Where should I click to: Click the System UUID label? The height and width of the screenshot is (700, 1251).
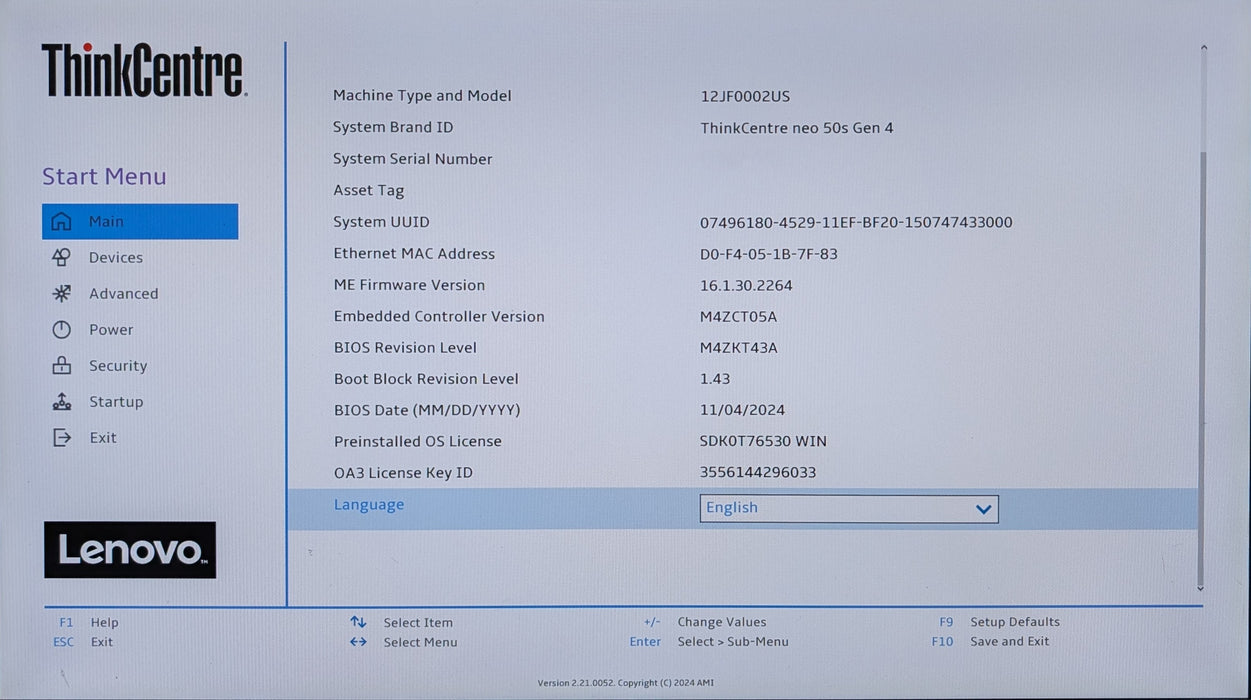coord(381,222)
